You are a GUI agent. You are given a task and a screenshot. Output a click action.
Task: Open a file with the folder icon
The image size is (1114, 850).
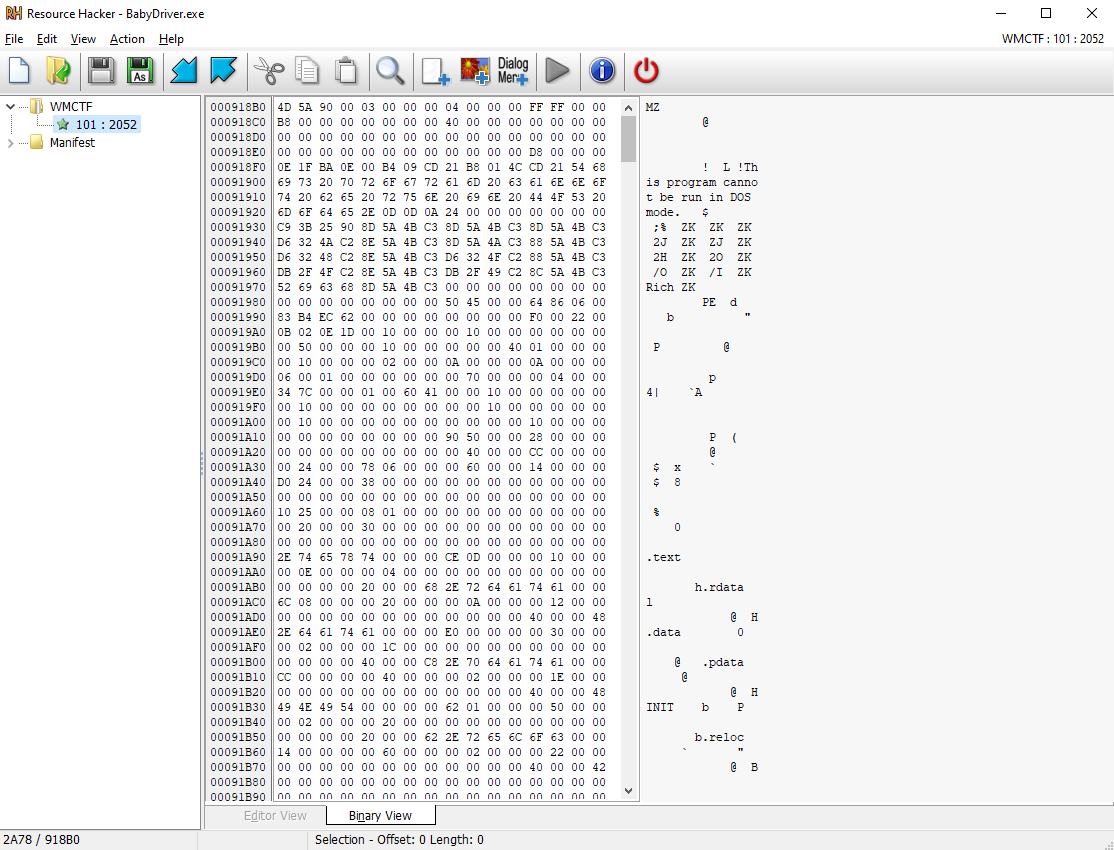pos(58,71)
